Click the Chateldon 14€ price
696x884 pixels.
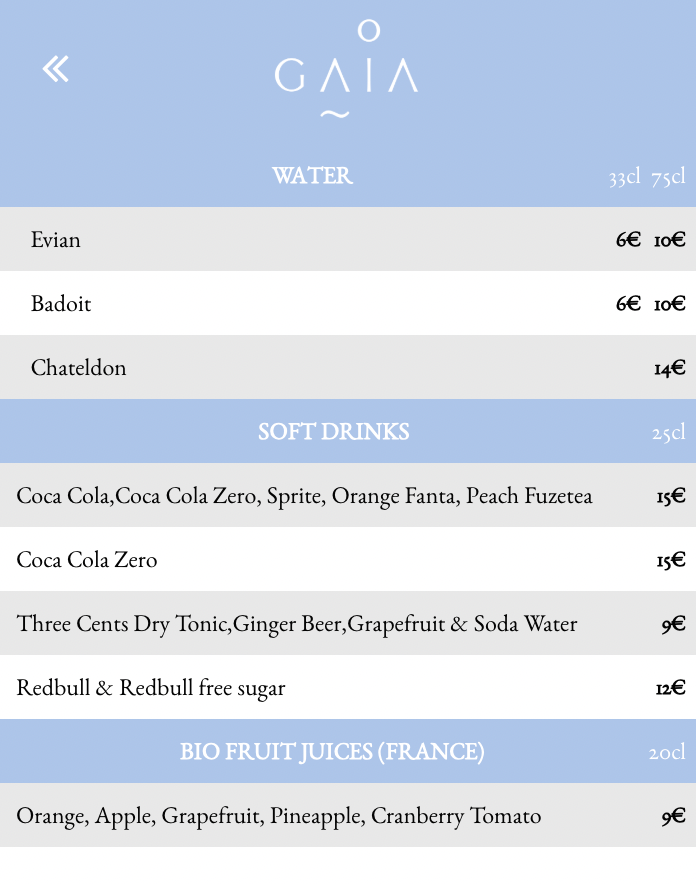point(670,368)
